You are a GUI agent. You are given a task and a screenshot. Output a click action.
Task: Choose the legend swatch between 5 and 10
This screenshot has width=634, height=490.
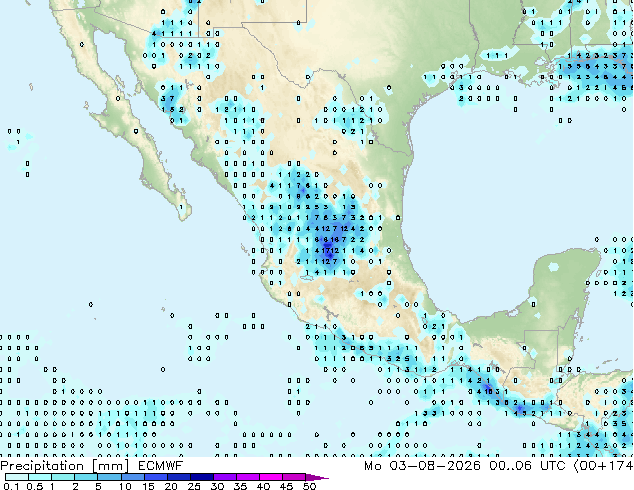pos(110,477)
